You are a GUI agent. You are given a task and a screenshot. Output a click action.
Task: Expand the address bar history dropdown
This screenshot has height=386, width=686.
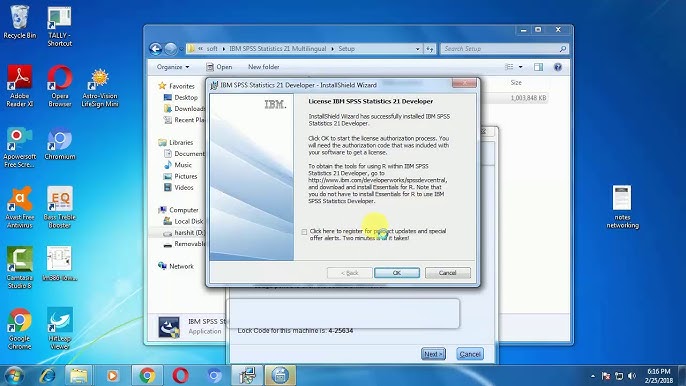coord(417,49)
